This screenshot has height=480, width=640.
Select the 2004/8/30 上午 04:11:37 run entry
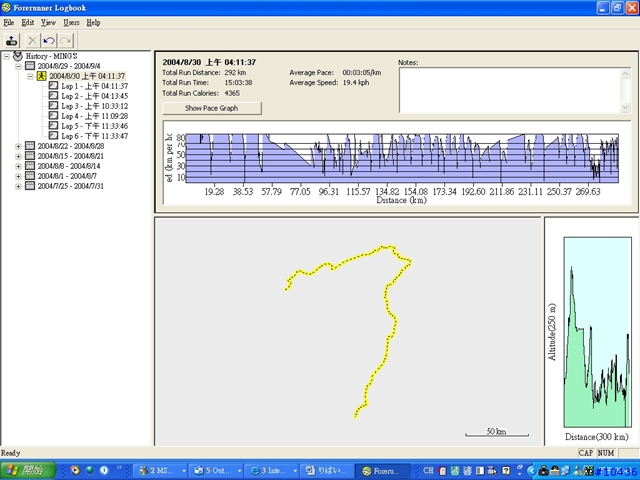pyautogui.click(x=87, y=76)
